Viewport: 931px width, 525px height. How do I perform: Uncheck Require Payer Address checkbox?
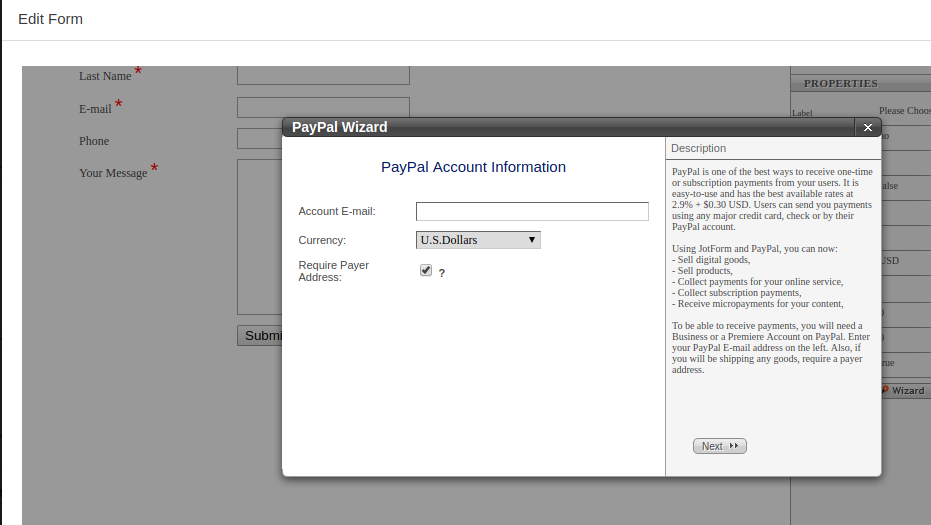[426, 271]
